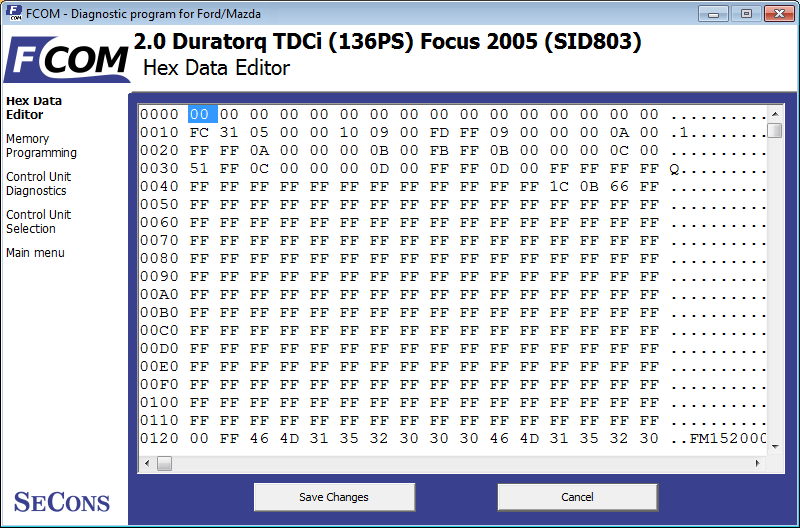
Task: Select byte 1C in row 0040
Action: (x=559, y=187)
